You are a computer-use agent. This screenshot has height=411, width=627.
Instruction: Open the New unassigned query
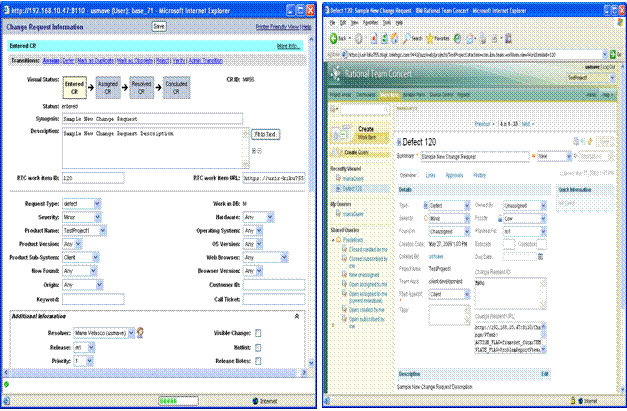click(x=364, y=275)
